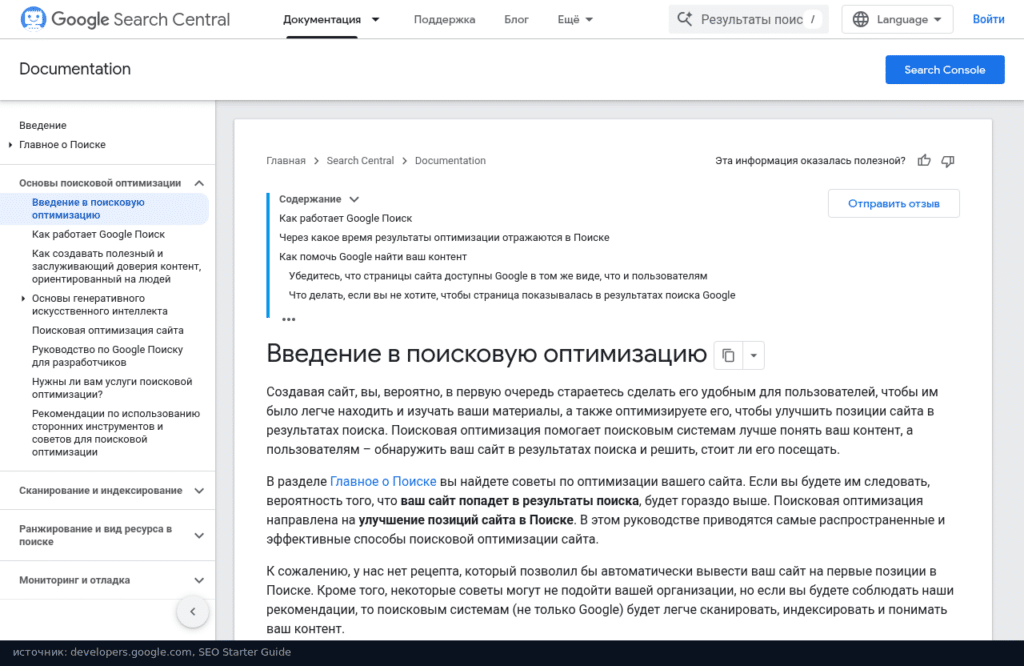Open Поисковая оптимизация сайта sidebar item
The height and width of the screenshot is (666, 1024).
click(x=108, y=330)
